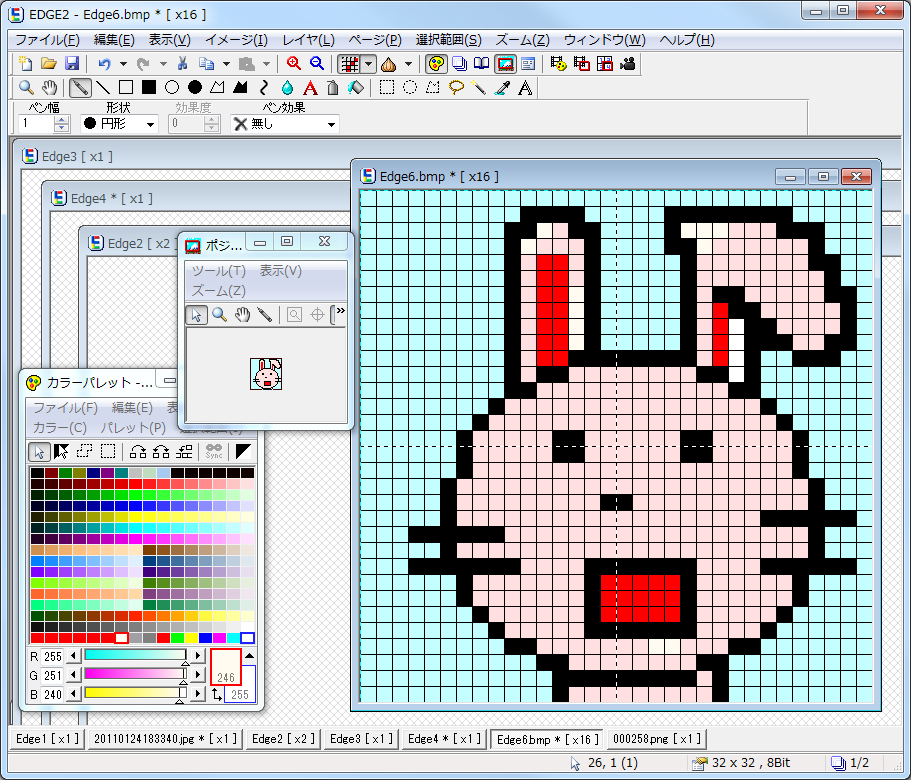The width and height of the screenshot is (911, 780).
Task: Select the magic wand tool
Action: coord(479,88)
